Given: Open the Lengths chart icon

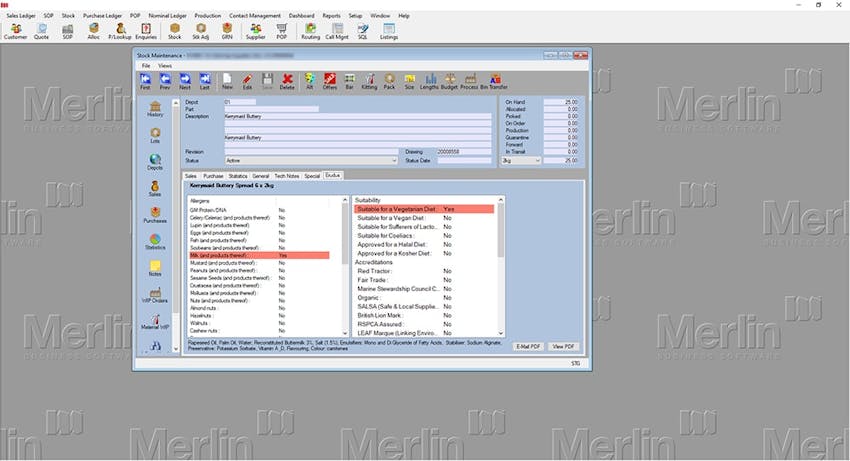Looking at the screenshot, I should [429, 81].
